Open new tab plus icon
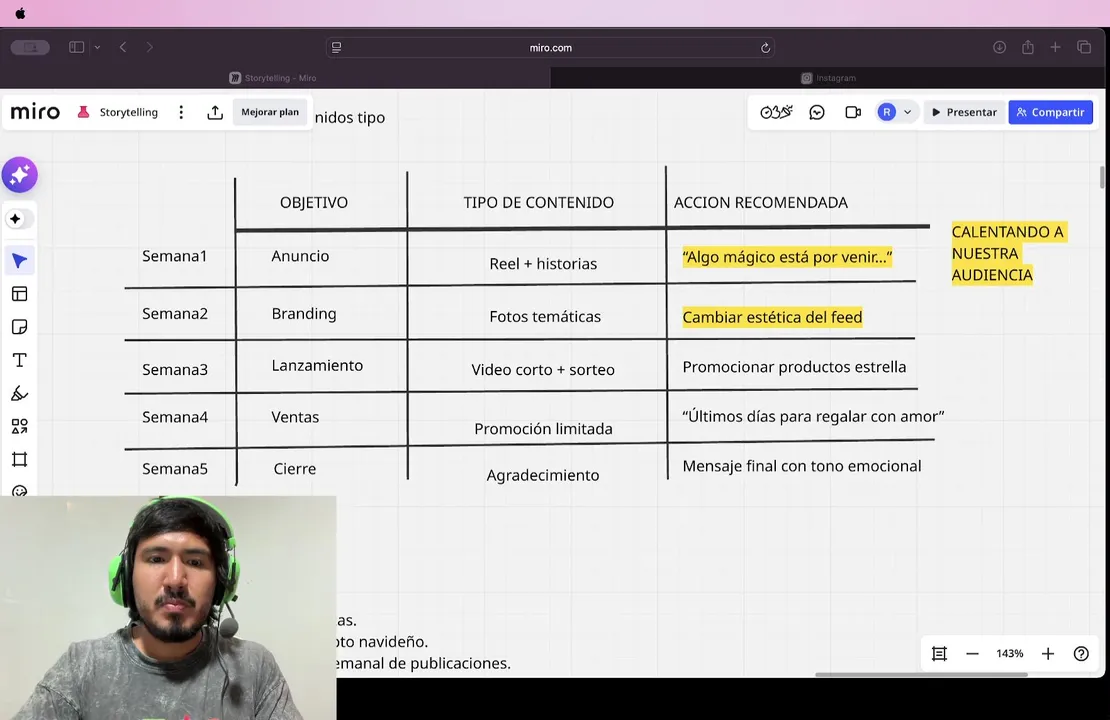 point(1055,47)
